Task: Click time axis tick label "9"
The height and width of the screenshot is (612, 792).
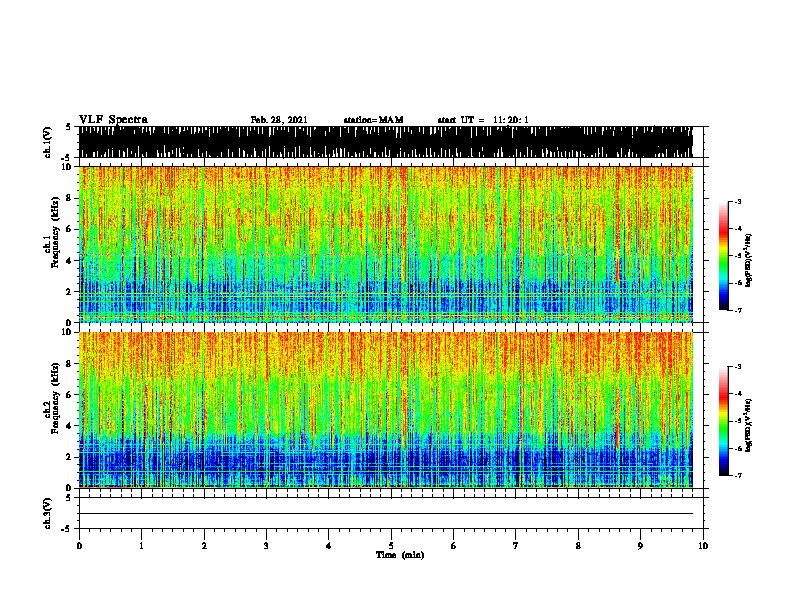Action: click(640, 546)
